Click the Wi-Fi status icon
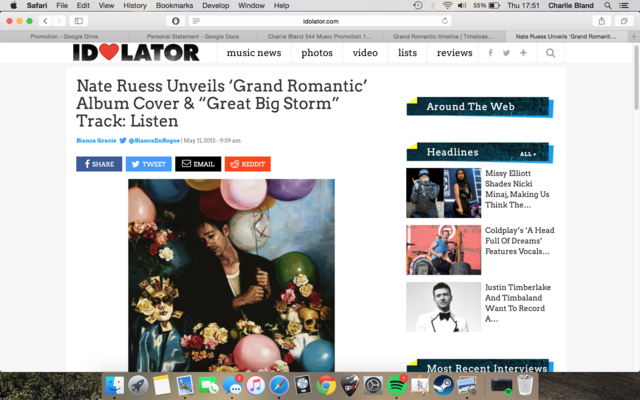The height and width of the screenshot is (400, 640). tap(448, 5)
